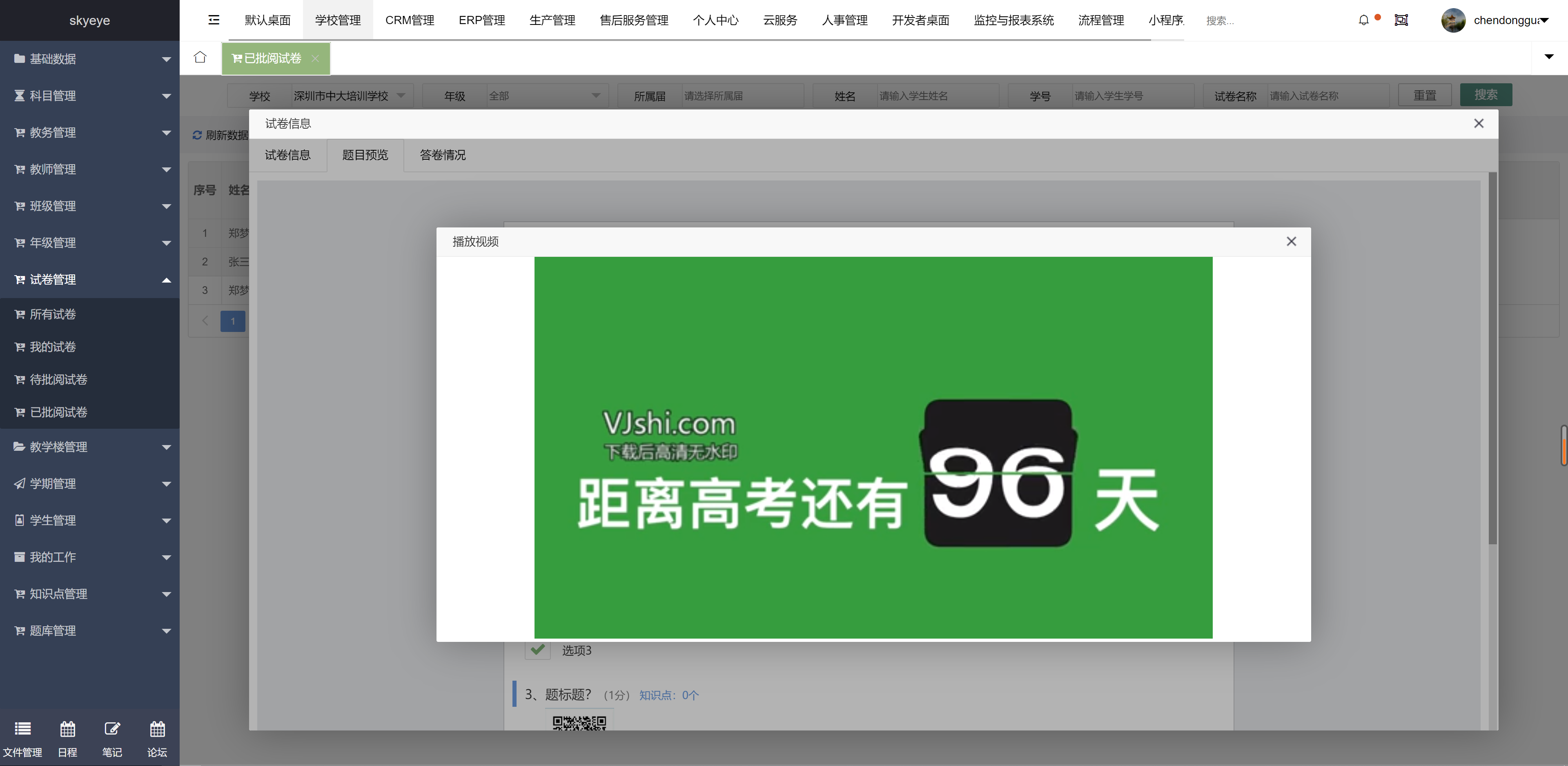Switch to the 答卷情况 tab

click(x=443, y=155)
